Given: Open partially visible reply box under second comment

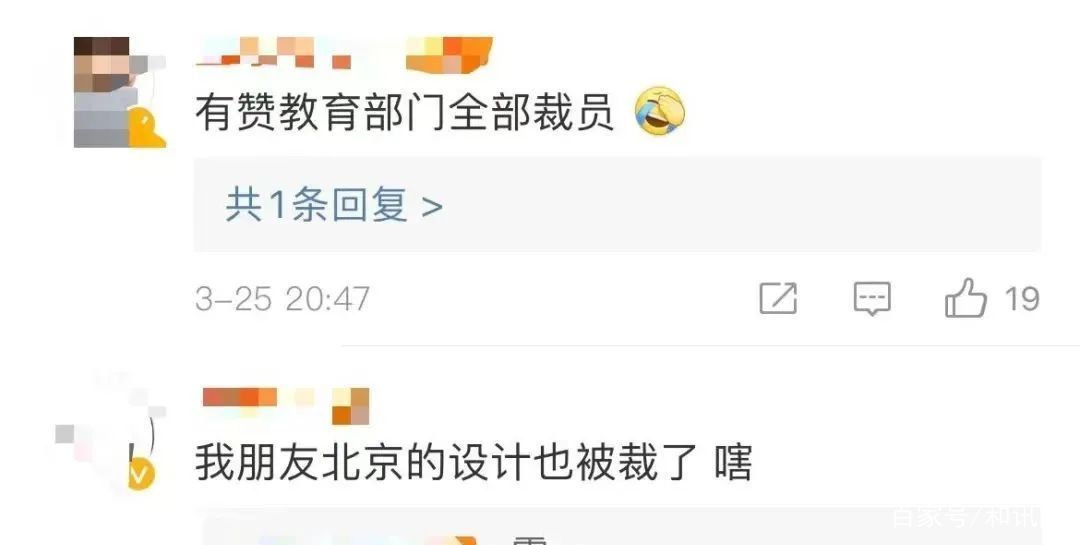Looking at the screenshot, I should pos(620,527).
